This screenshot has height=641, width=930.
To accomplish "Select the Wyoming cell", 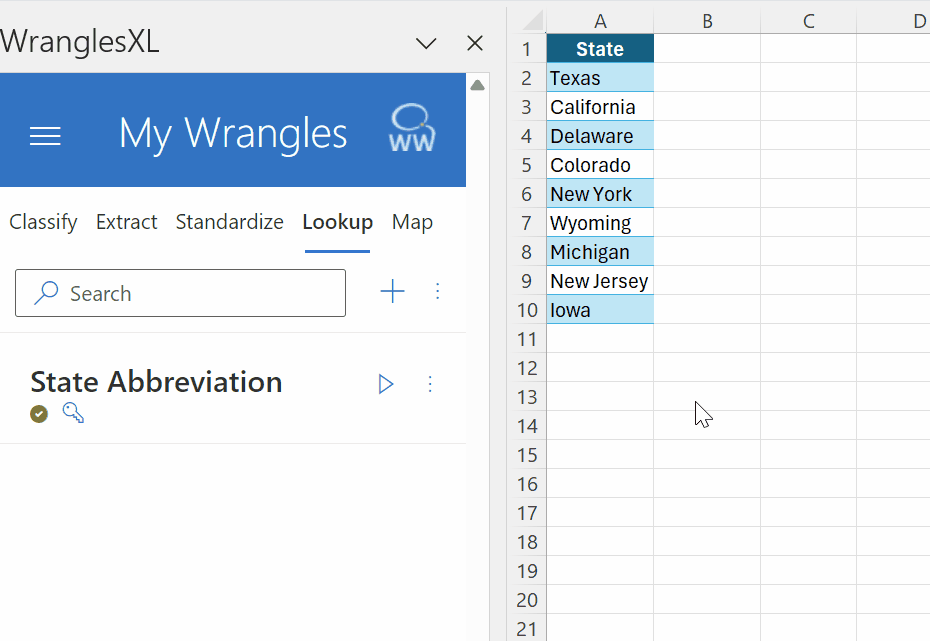I will coord(600,223).
